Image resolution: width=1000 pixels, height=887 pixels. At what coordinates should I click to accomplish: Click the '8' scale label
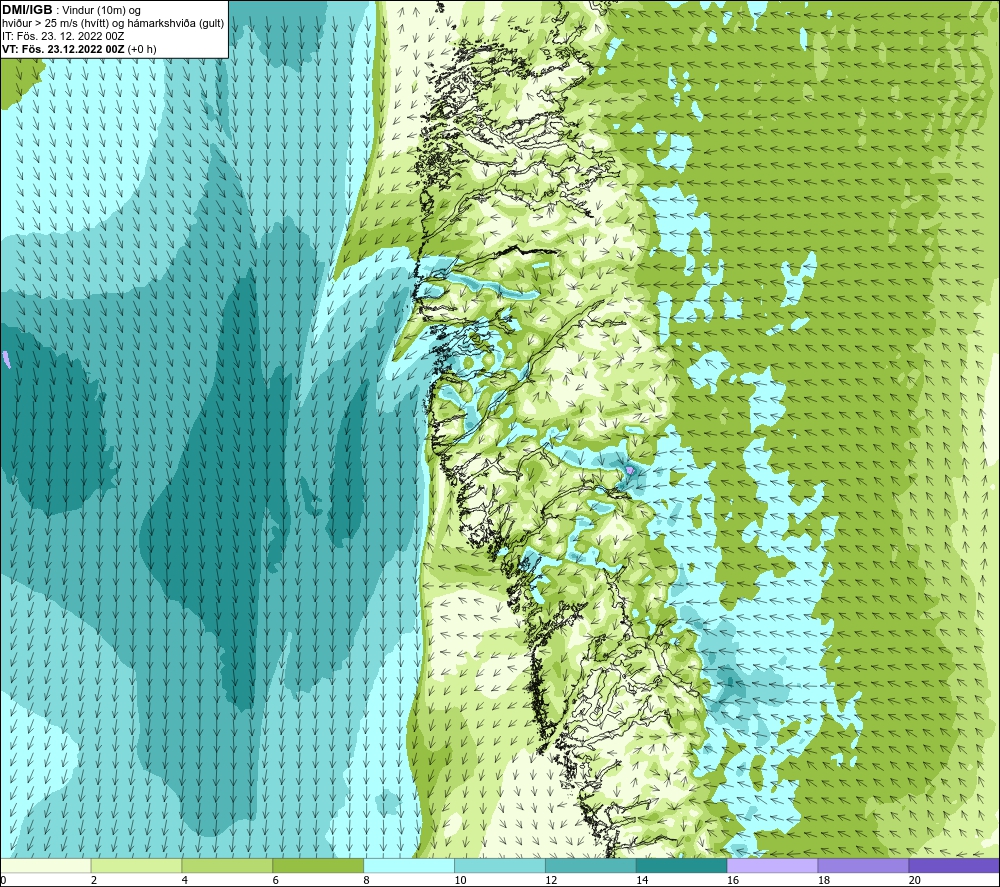click(x=367, y=880)
